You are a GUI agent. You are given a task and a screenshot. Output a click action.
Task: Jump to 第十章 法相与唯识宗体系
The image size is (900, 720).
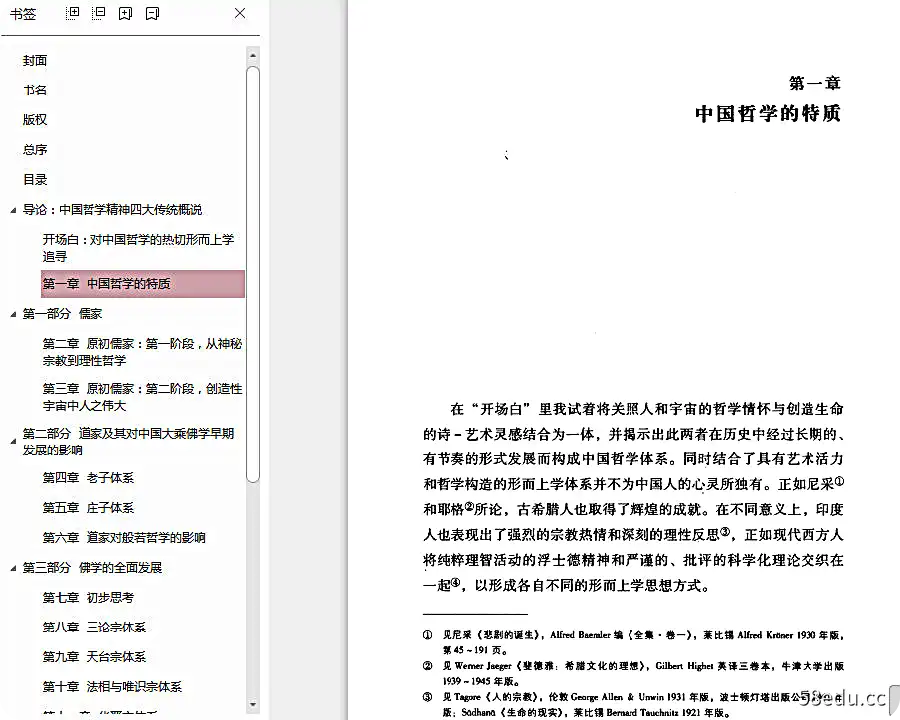click(112, 687)
